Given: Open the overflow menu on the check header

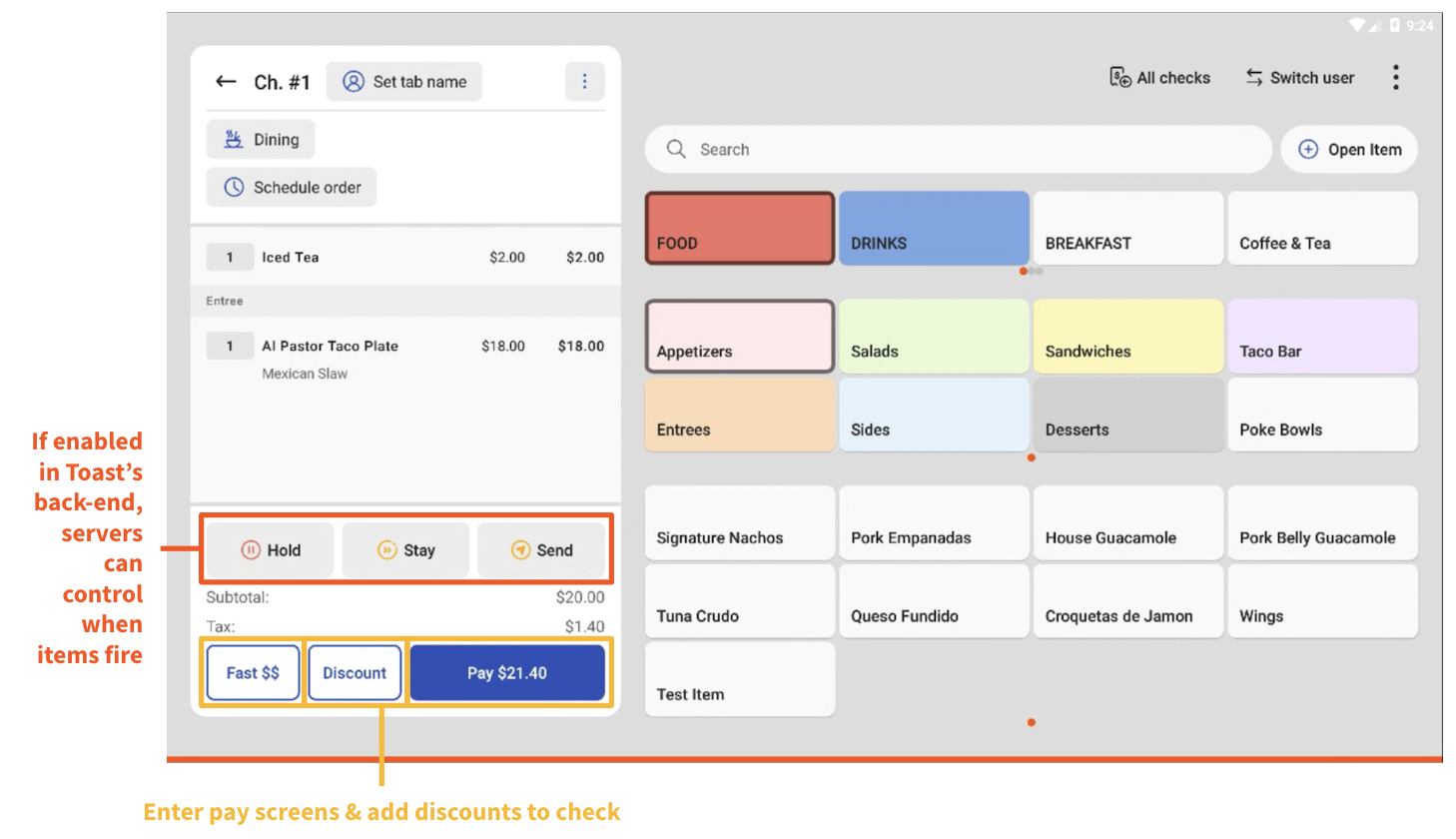Looking at the screenshot, I should tap(584, 81).
